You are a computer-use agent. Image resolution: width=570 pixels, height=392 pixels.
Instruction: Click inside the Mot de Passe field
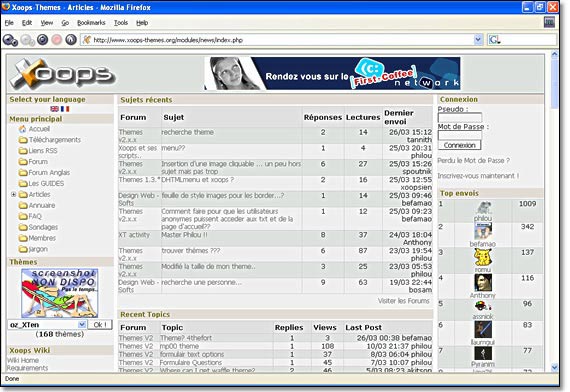point(460,135)
